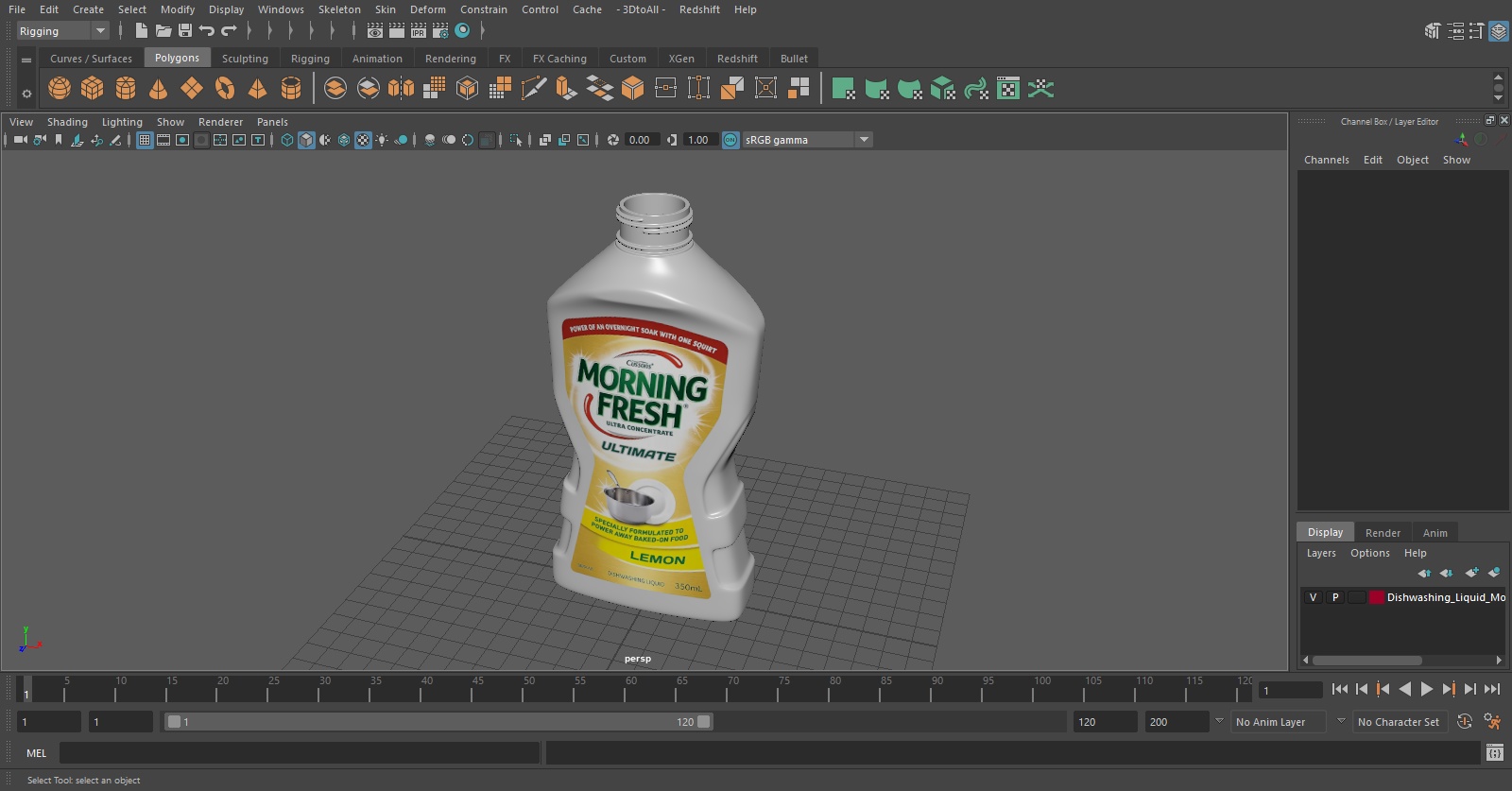This screenshot has height=791, width=1512.
Task: Toggle visibility V of Dishwashing_Liquid layer
Action: (x=1313, y=597)
